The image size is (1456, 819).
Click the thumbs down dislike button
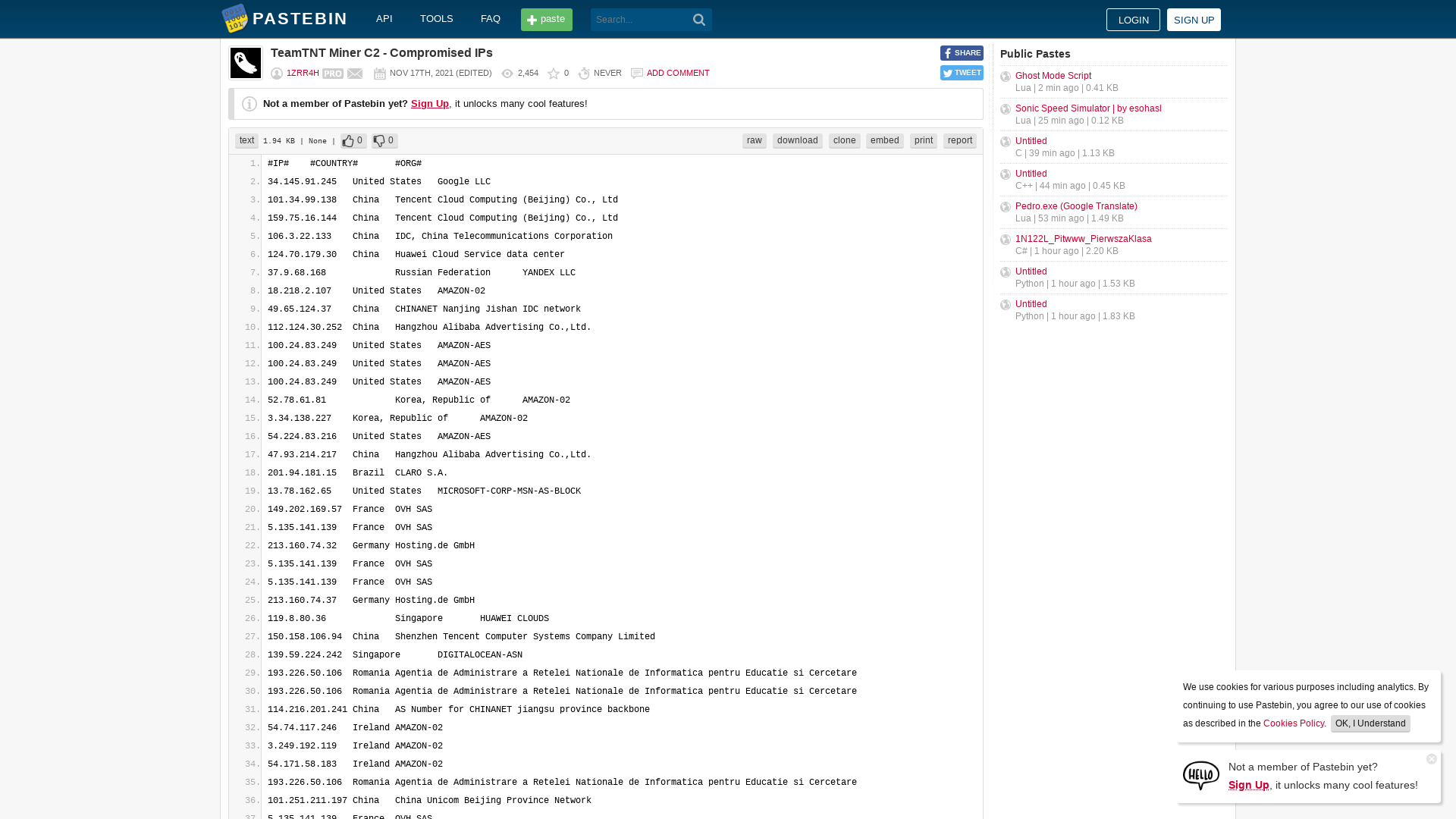pyautogui.click(x=384, y=141)
